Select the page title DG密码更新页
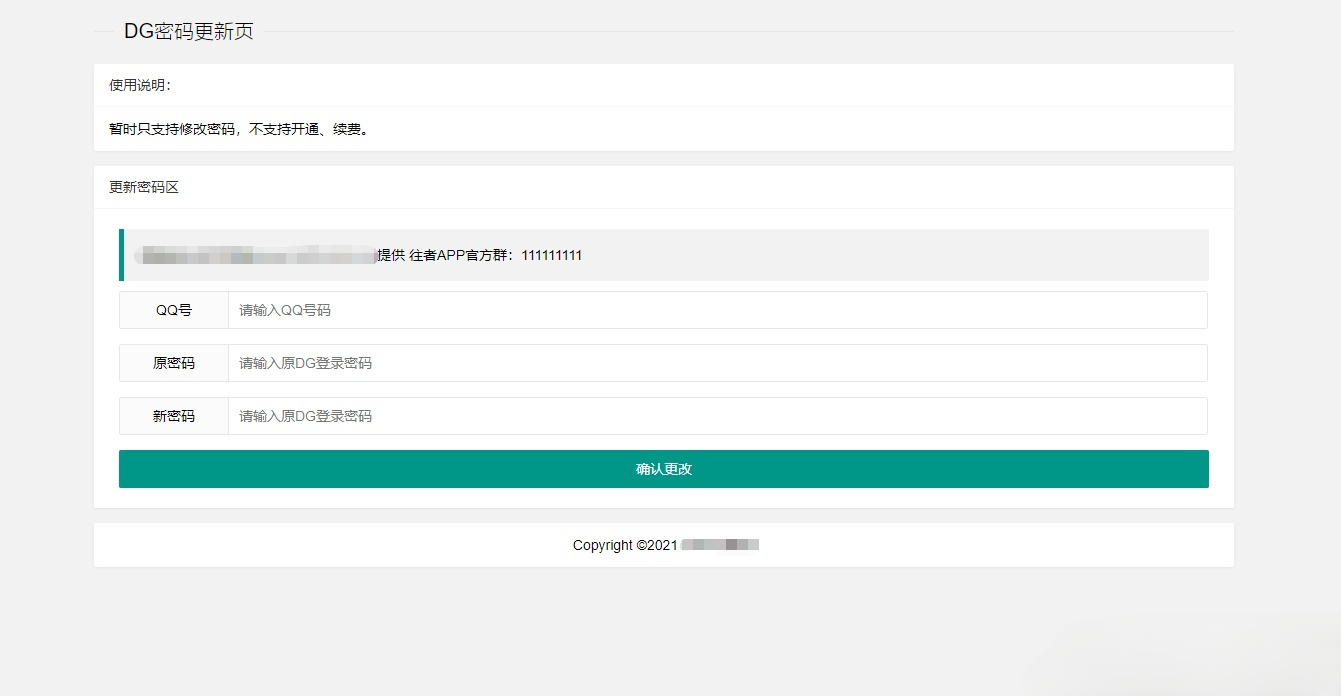Screen dimensions: 1341x696 [x=188, y=31]
